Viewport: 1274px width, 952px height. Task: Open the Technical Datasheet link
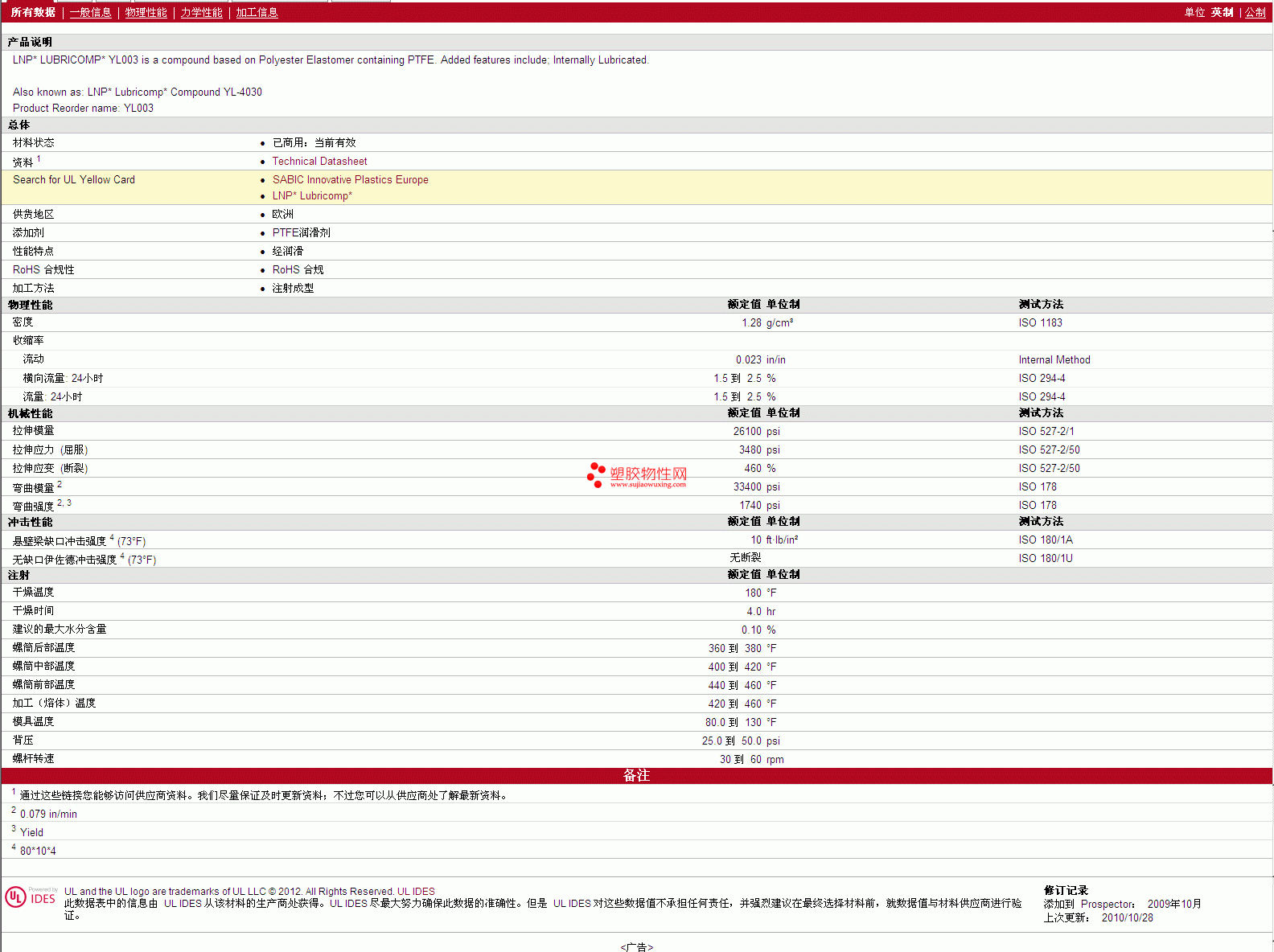tap(319, 162)
